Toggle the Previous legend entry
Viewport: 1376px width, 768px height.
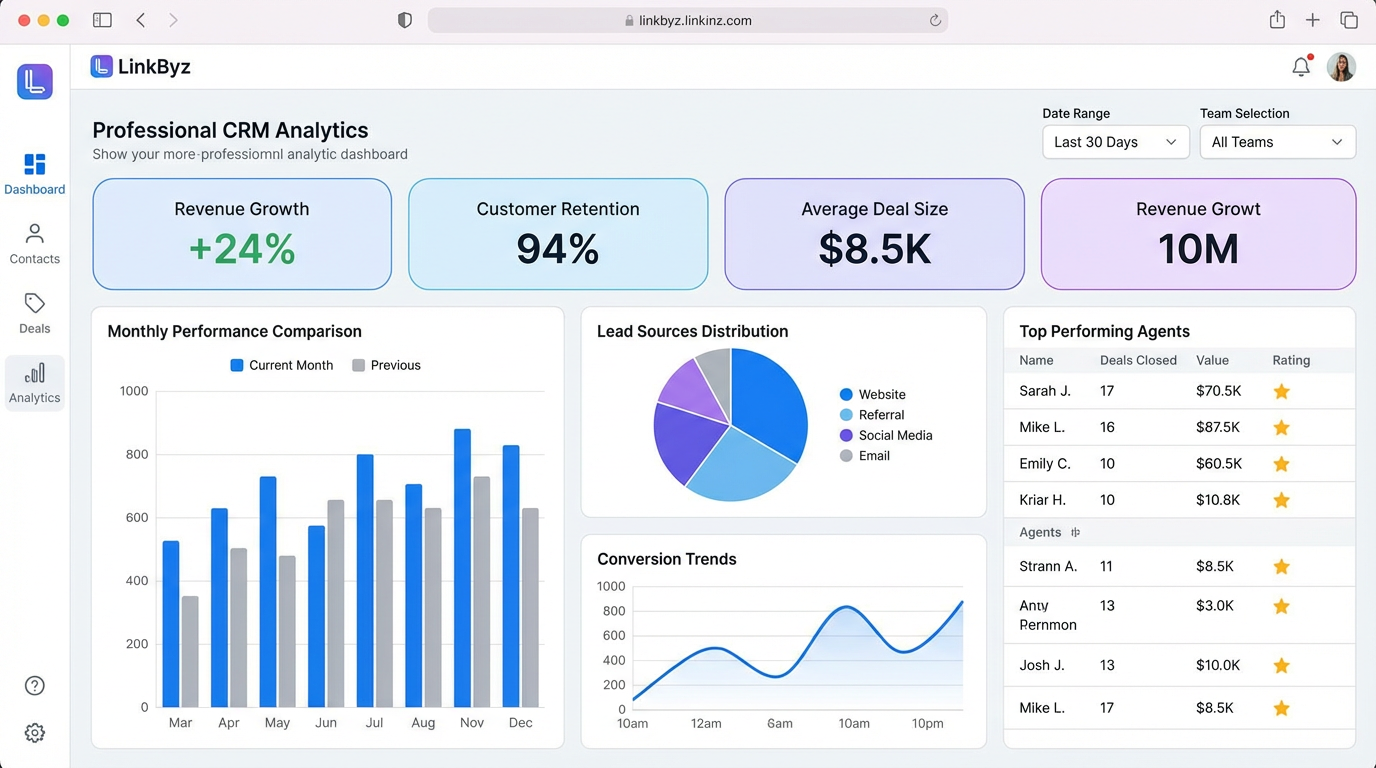[x=385, y=365]
